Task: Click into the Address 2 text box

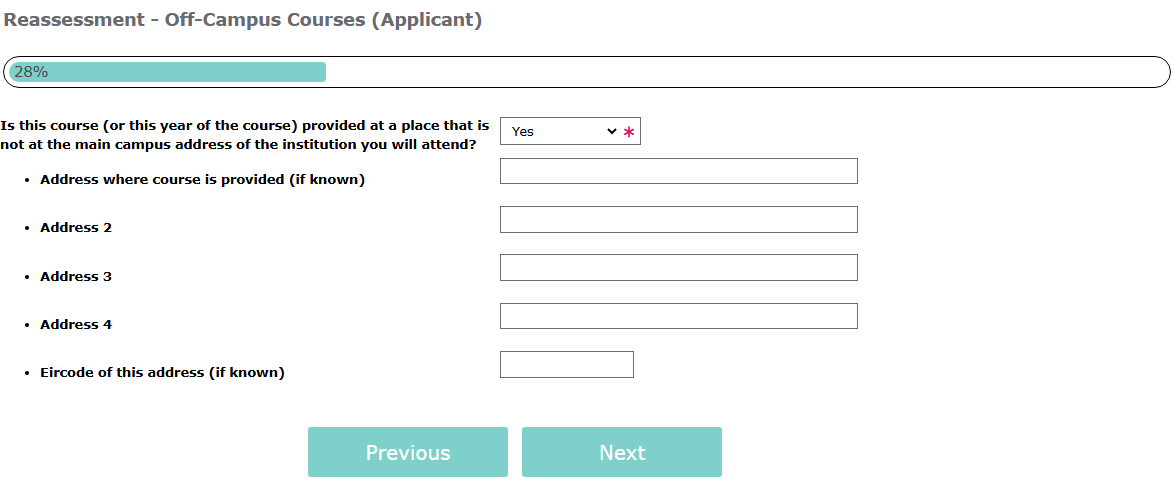Action: coord(678,219)
